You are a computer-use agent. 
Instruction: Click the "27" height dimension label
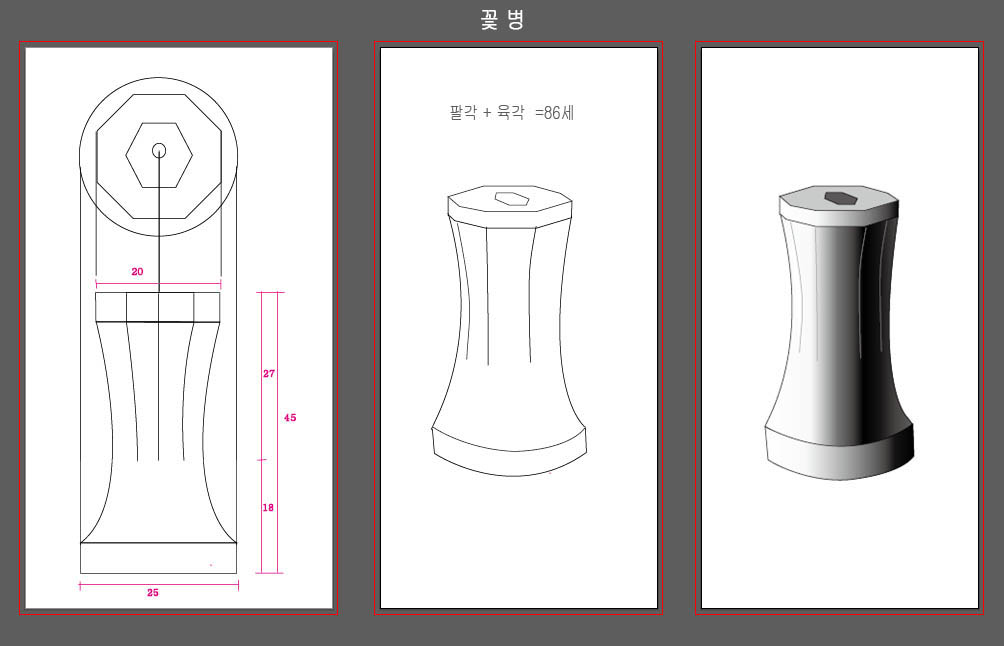(269, 373)
